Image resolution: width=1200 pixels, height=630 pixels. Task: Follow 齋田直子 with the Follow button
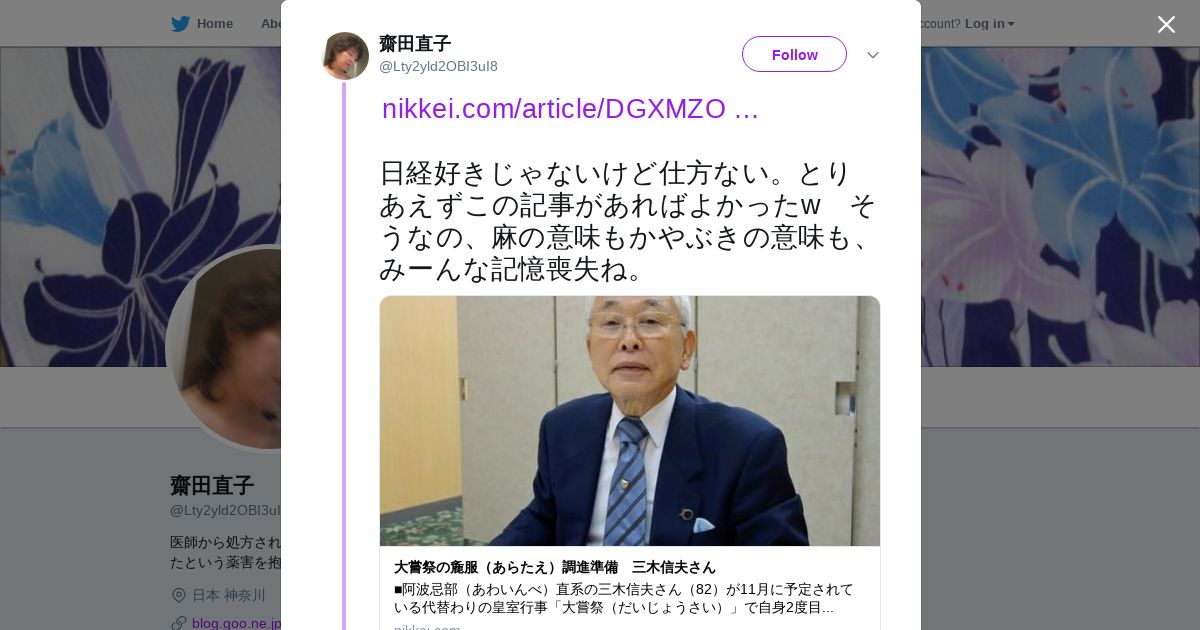794,54
